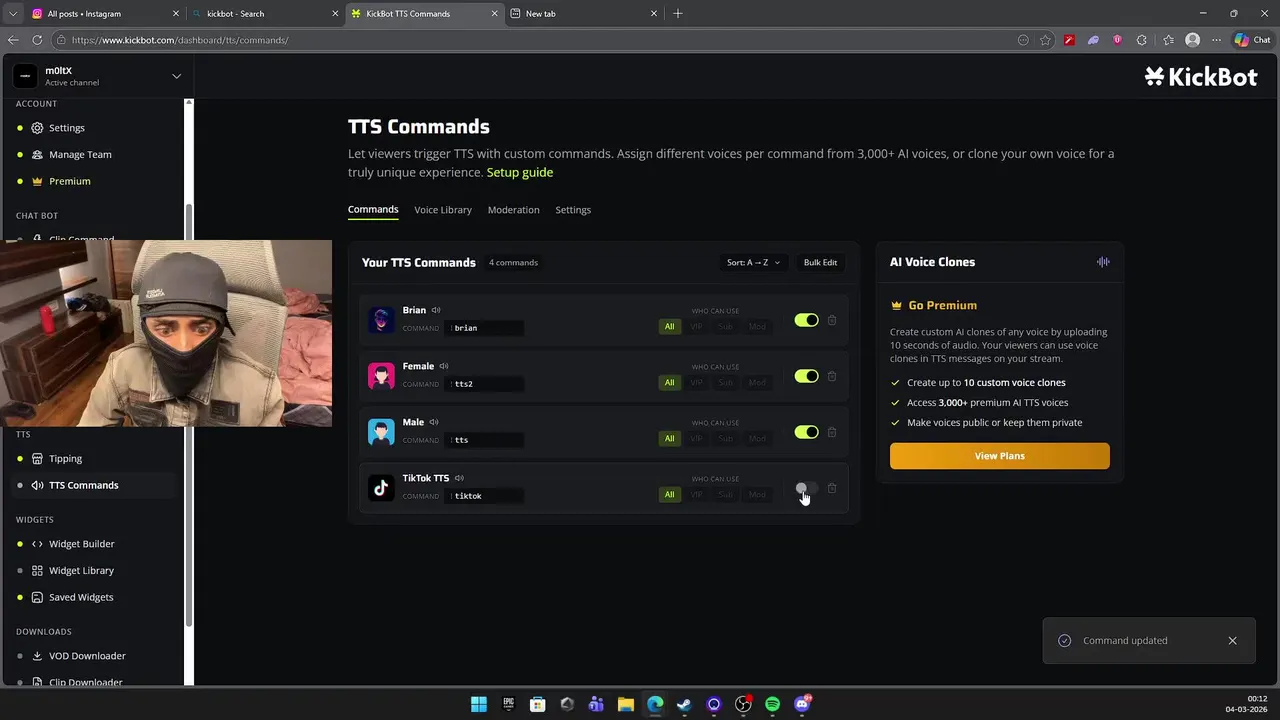Click the Brian voice avatar
The height and width of the screenshot is (720, 1280).
381,320
